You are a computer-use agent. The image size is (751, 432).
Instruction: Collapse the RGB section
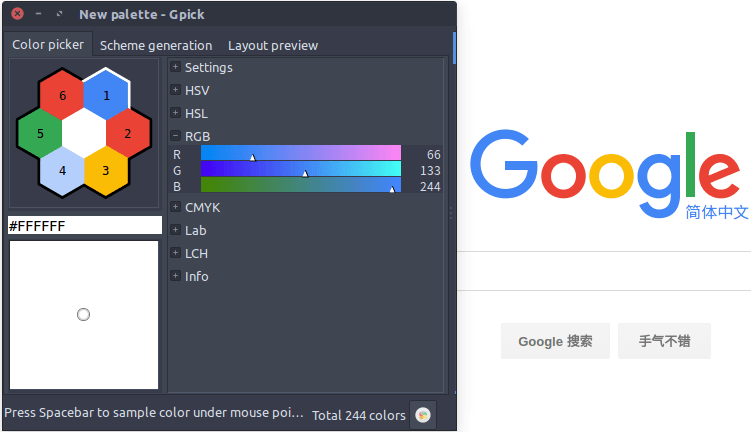[x=175, y=136]
